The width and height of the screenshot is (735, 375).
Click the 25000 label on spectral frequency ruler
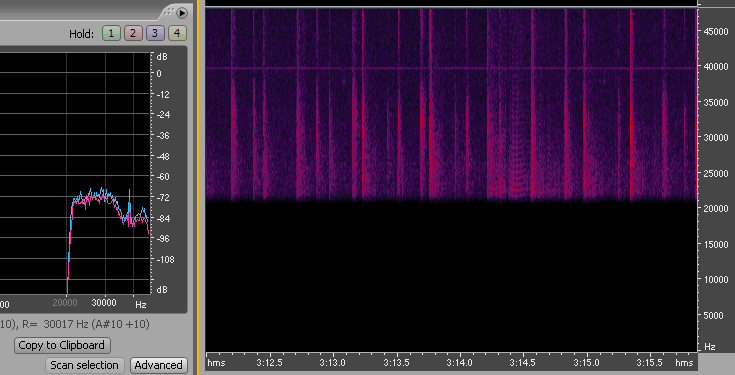(716, 174)
